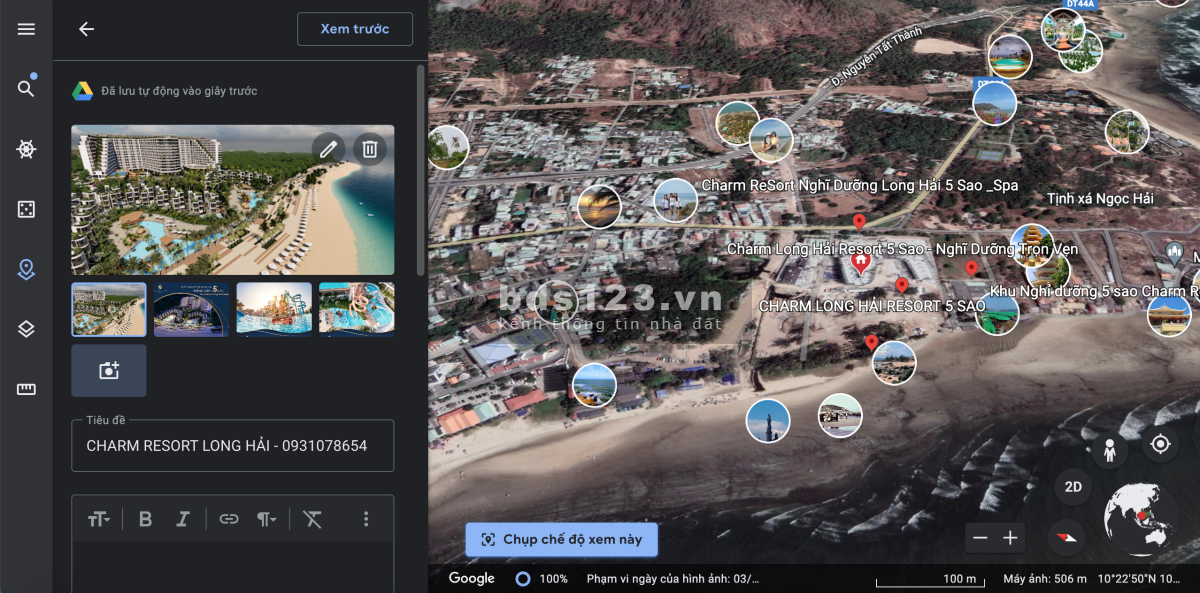
Task: Click the globe overview minimap
Action: [1140, 519]
